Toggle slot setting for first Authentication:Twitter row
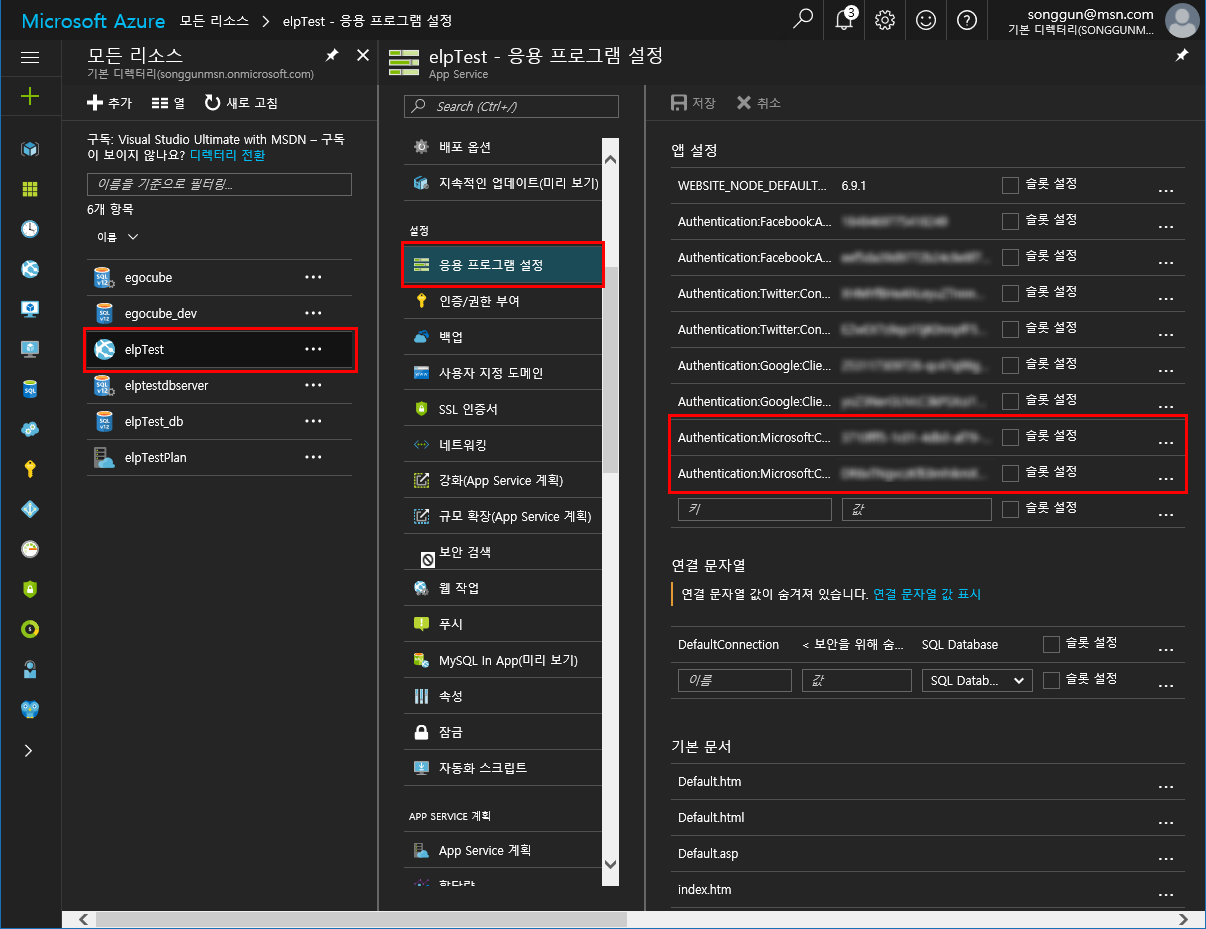This screenshot has width=1206, height=929. click(x=1010, y=293)
